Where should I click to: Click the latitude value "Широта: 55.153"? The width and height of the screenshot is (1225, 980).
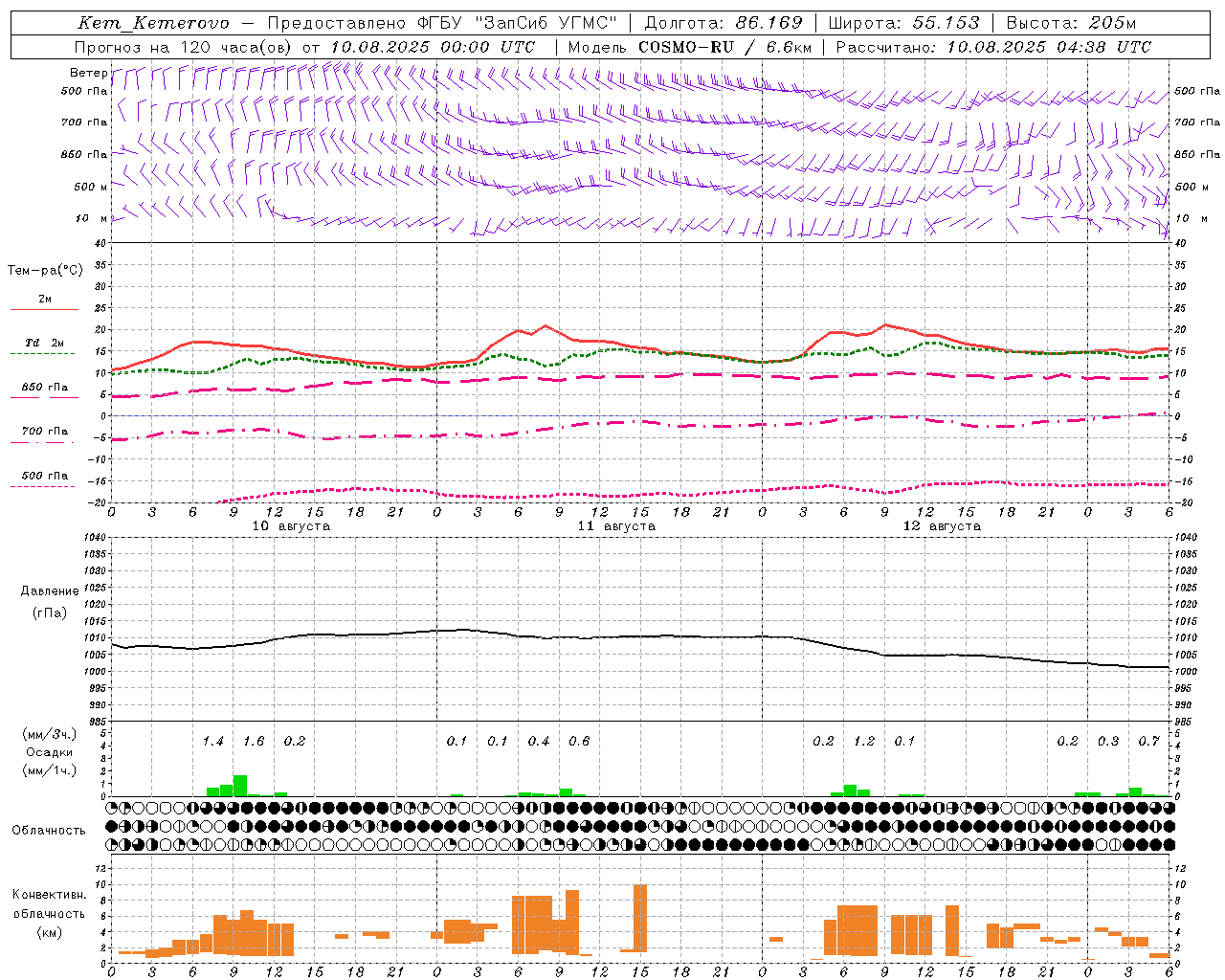[x=904, y=23]
